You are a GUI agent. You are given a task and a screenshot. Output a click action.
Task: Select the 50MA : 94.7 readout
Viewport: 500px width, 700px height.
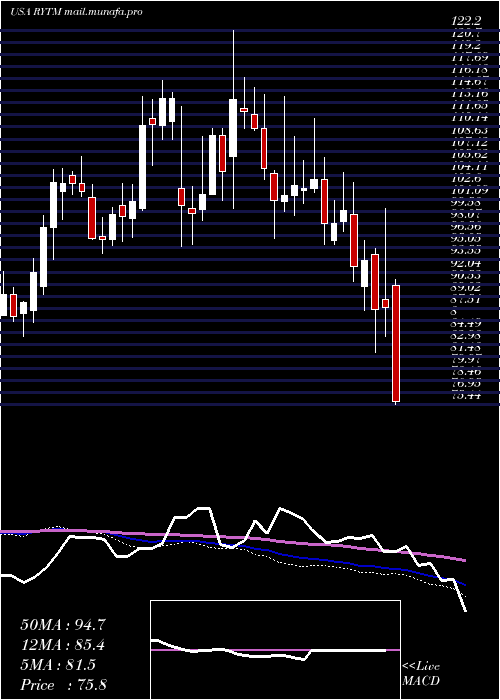pyautogui.click(x=63, y=625)
